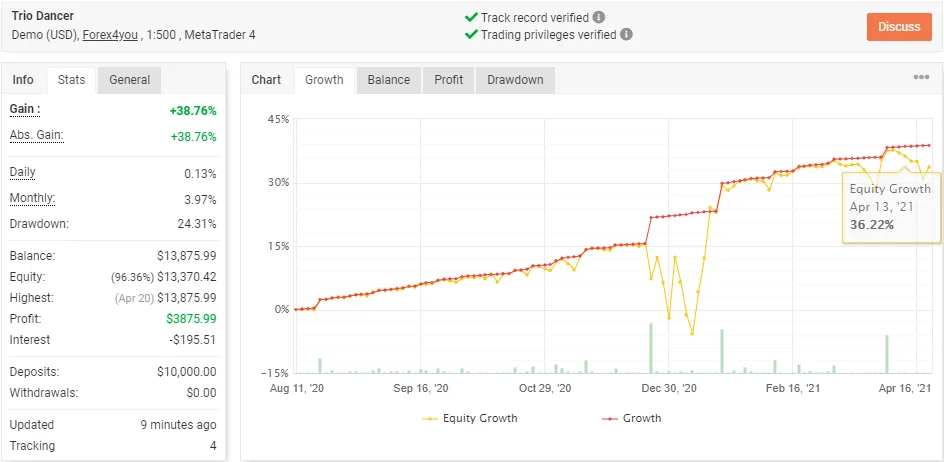Open the Forex4you broker link
Viewport: 944px width, 462px height.
[x=112, y=35]
